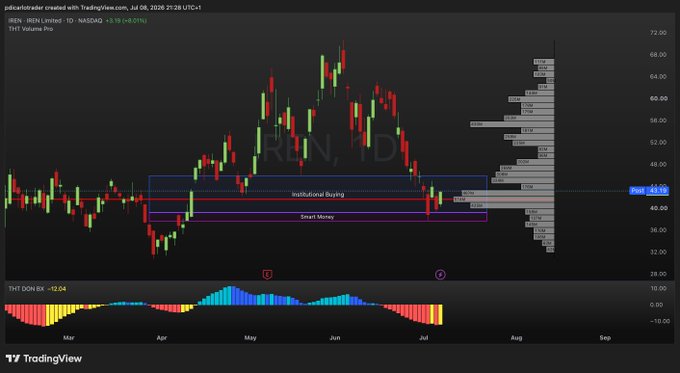The image size is (680, 373).
Task: Click the 56.00 price axis label
Action: pyautogui.click(x=658, y=121)
